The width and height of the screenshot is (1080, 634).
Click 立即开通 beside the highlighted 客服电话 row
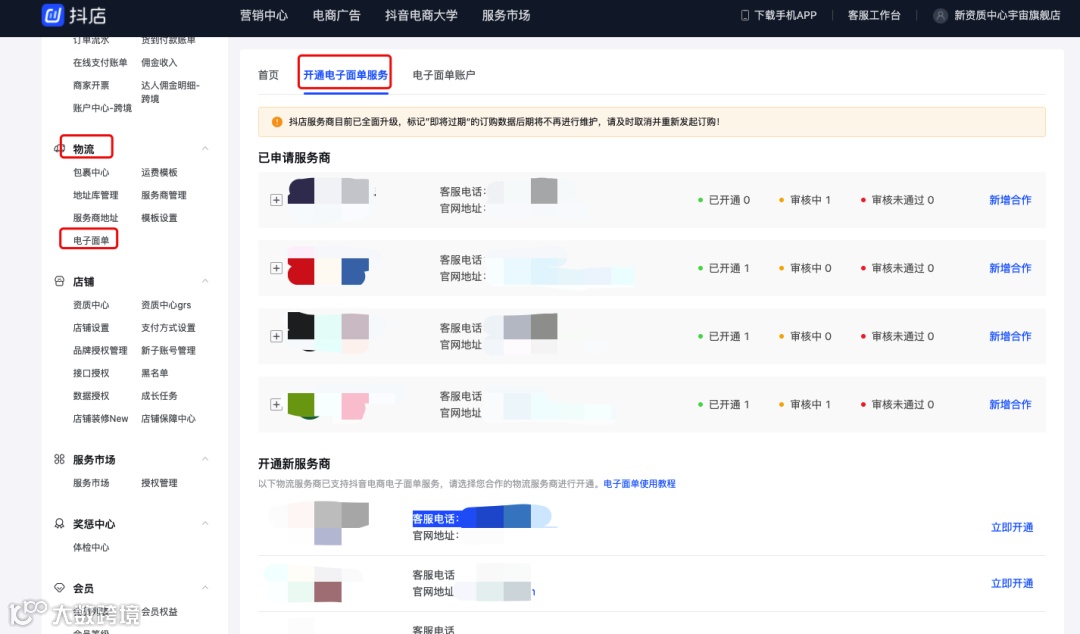[1012, 527]
